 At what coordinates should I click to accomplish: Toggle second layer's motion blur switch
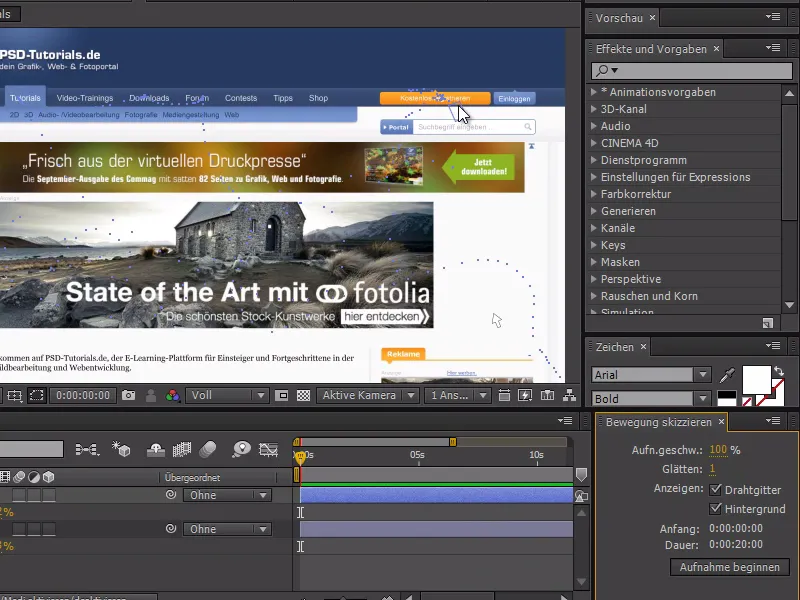pyautogui.click(x=19, y=529)
